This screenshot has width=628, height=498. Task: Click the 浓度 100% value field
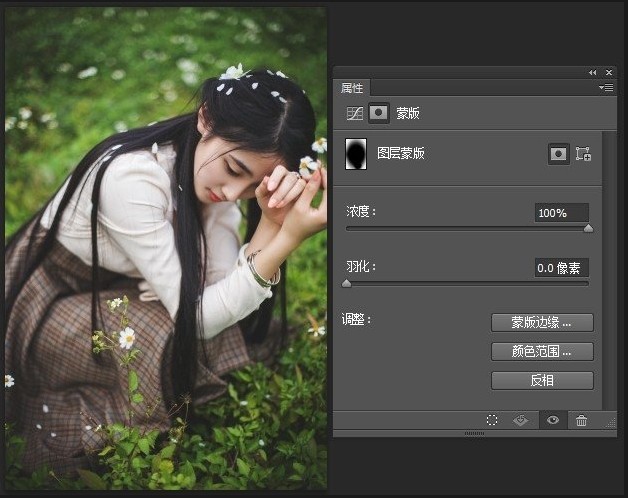pyautogui.click(x=562, y=213)
